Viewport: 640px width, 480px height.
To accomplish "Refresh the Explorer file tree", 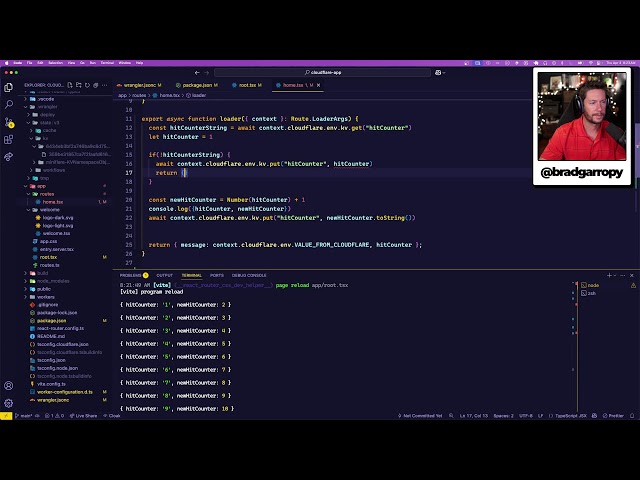I will 87,85.
